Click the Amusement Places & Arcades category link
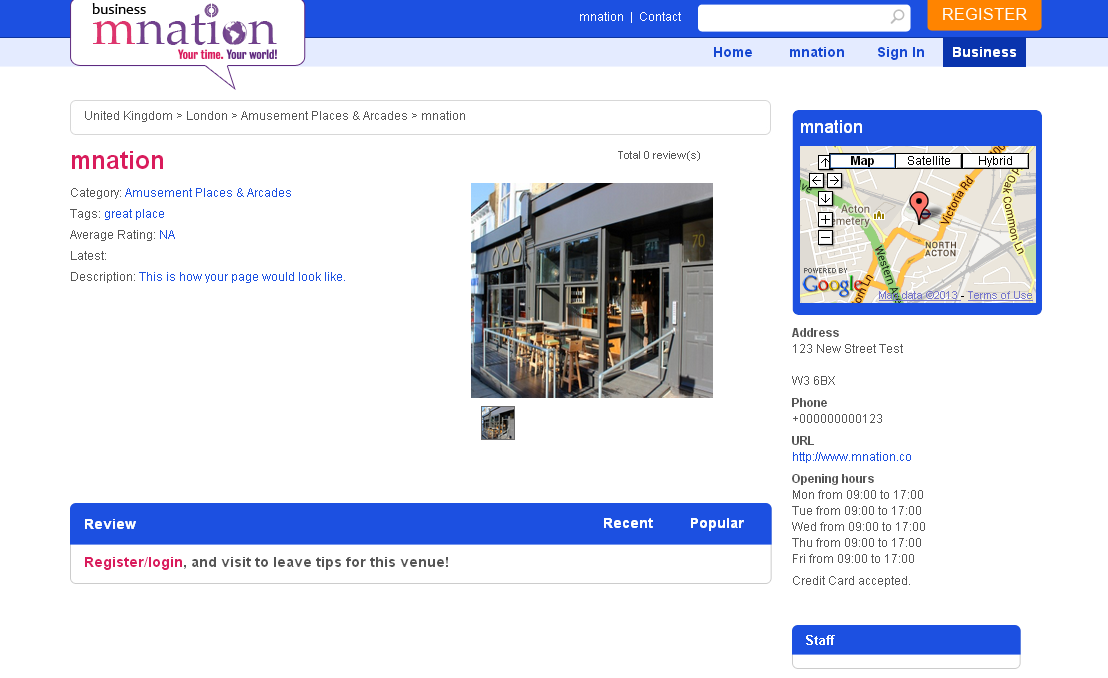 208,193
